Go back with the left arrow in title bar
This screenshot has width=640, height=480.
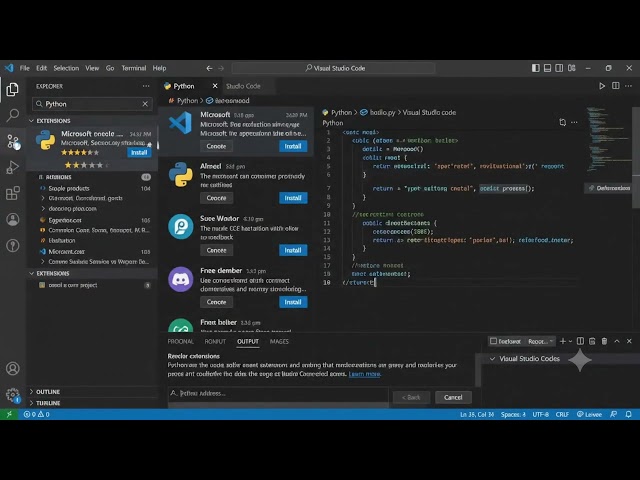point(209,68)
